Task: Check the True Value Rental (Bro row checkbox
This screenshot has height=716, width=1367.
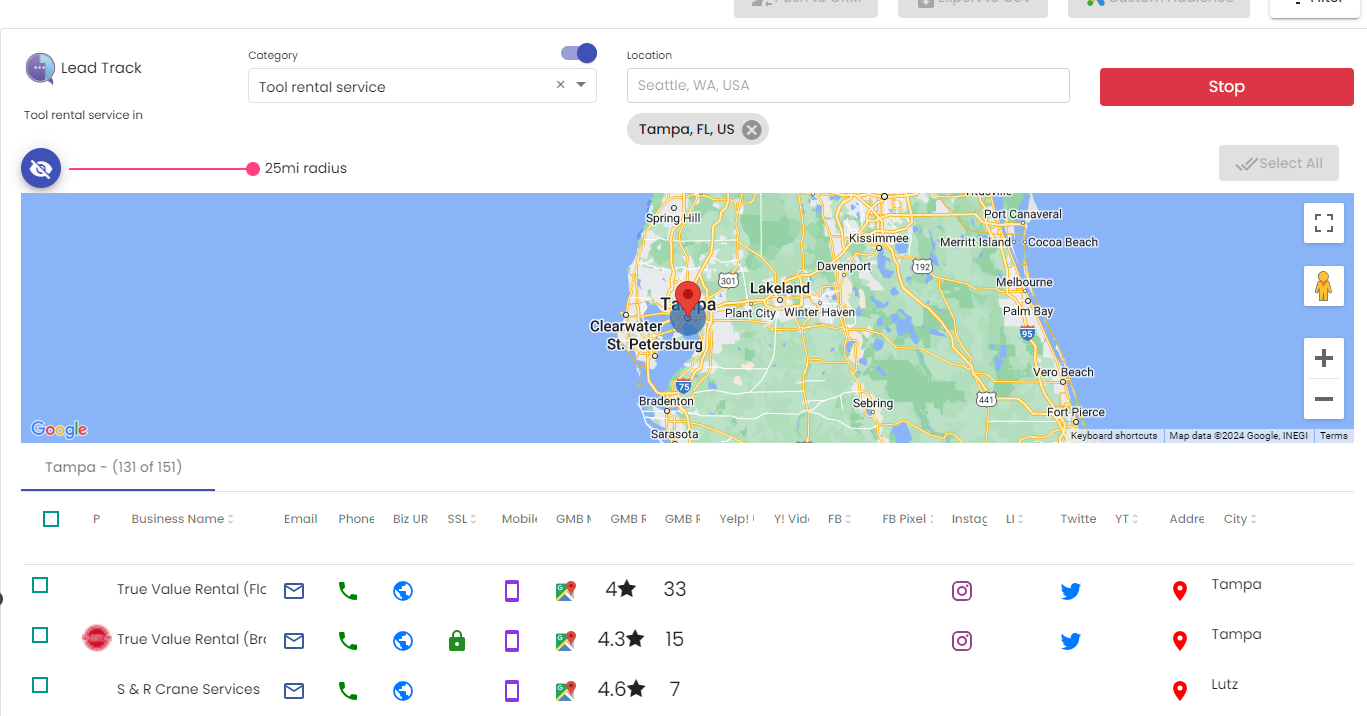Action: point(40,635)
